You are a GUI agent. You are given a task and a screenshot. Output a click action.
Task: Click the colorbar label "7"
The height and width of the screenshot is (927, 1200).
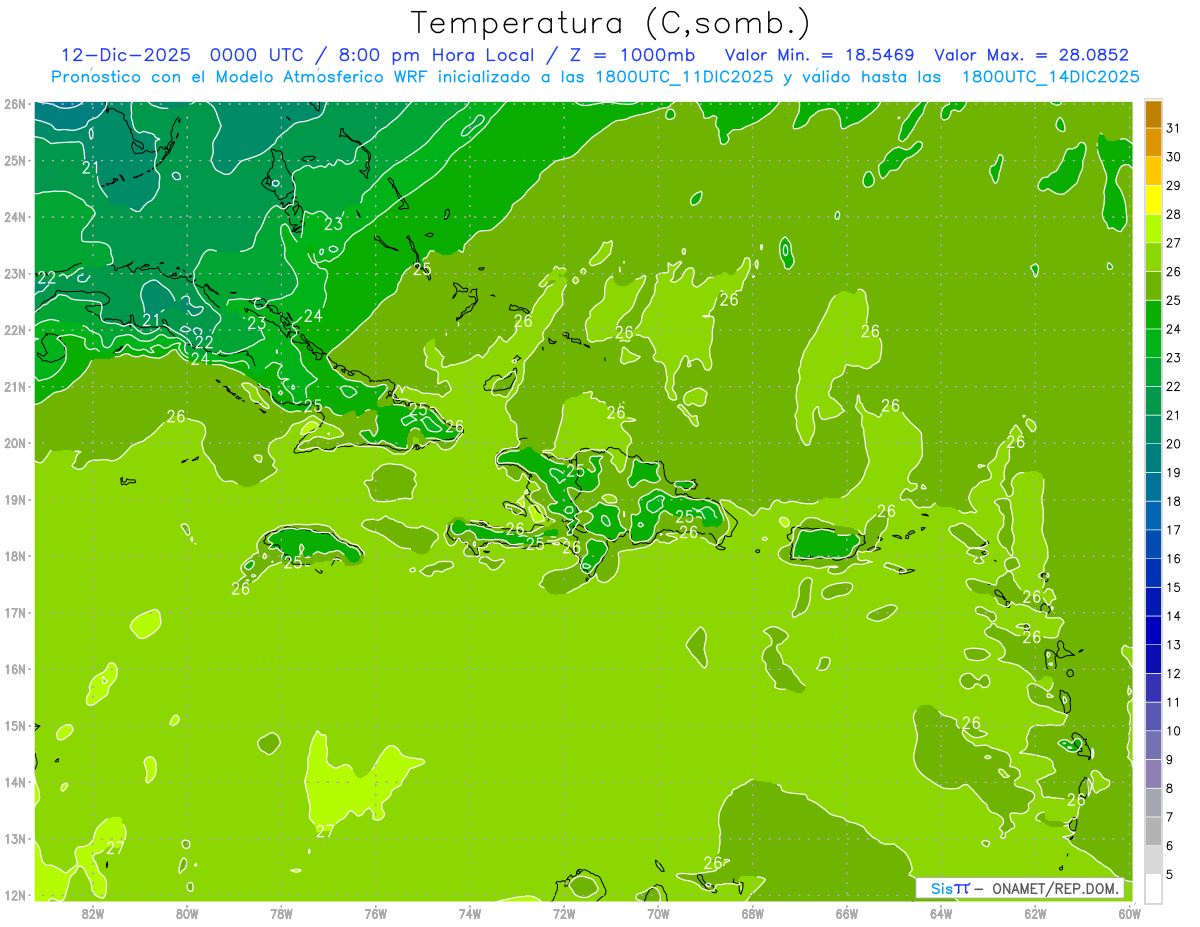click(x=1170, y=817)
